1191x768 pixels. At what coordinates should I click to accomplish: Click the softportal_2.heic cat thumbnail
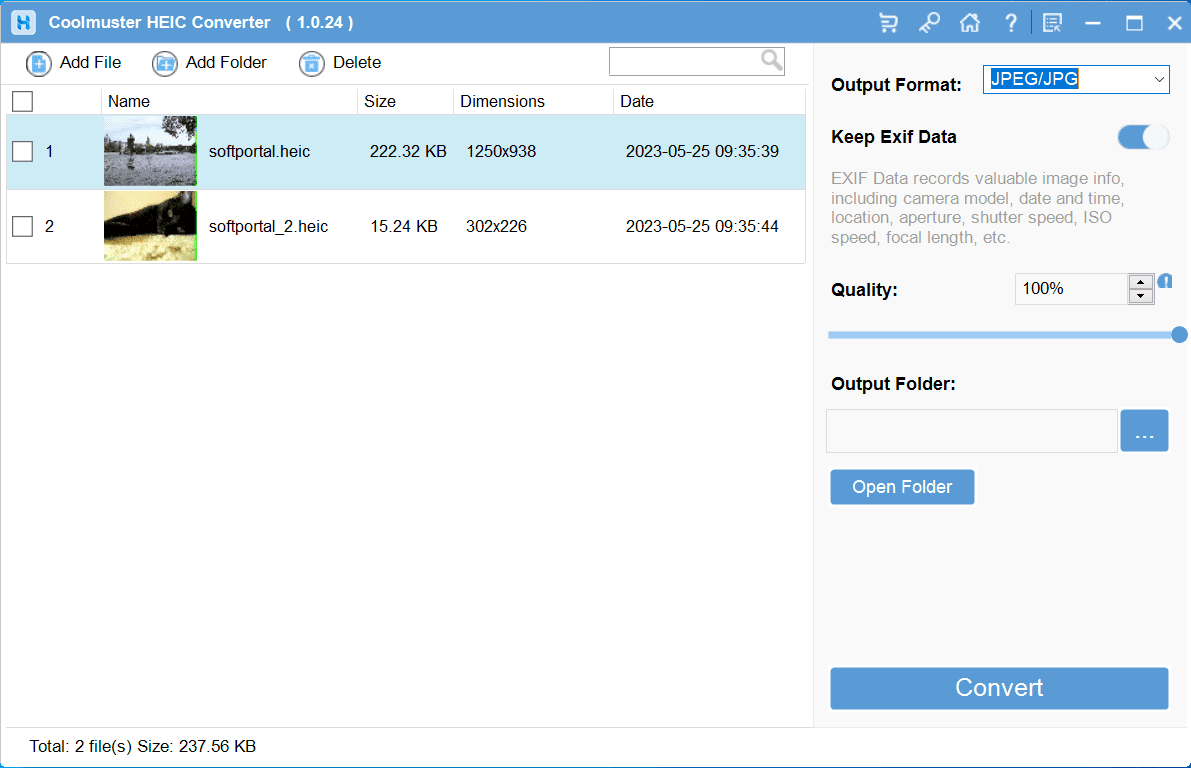[x=150, y=226]
